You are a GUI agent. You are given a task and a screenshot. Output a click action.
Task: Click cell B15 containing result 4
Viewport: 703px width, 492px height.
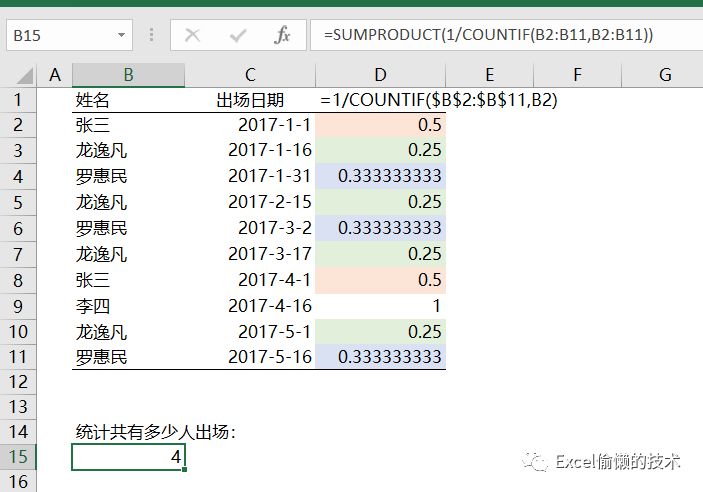128,458
